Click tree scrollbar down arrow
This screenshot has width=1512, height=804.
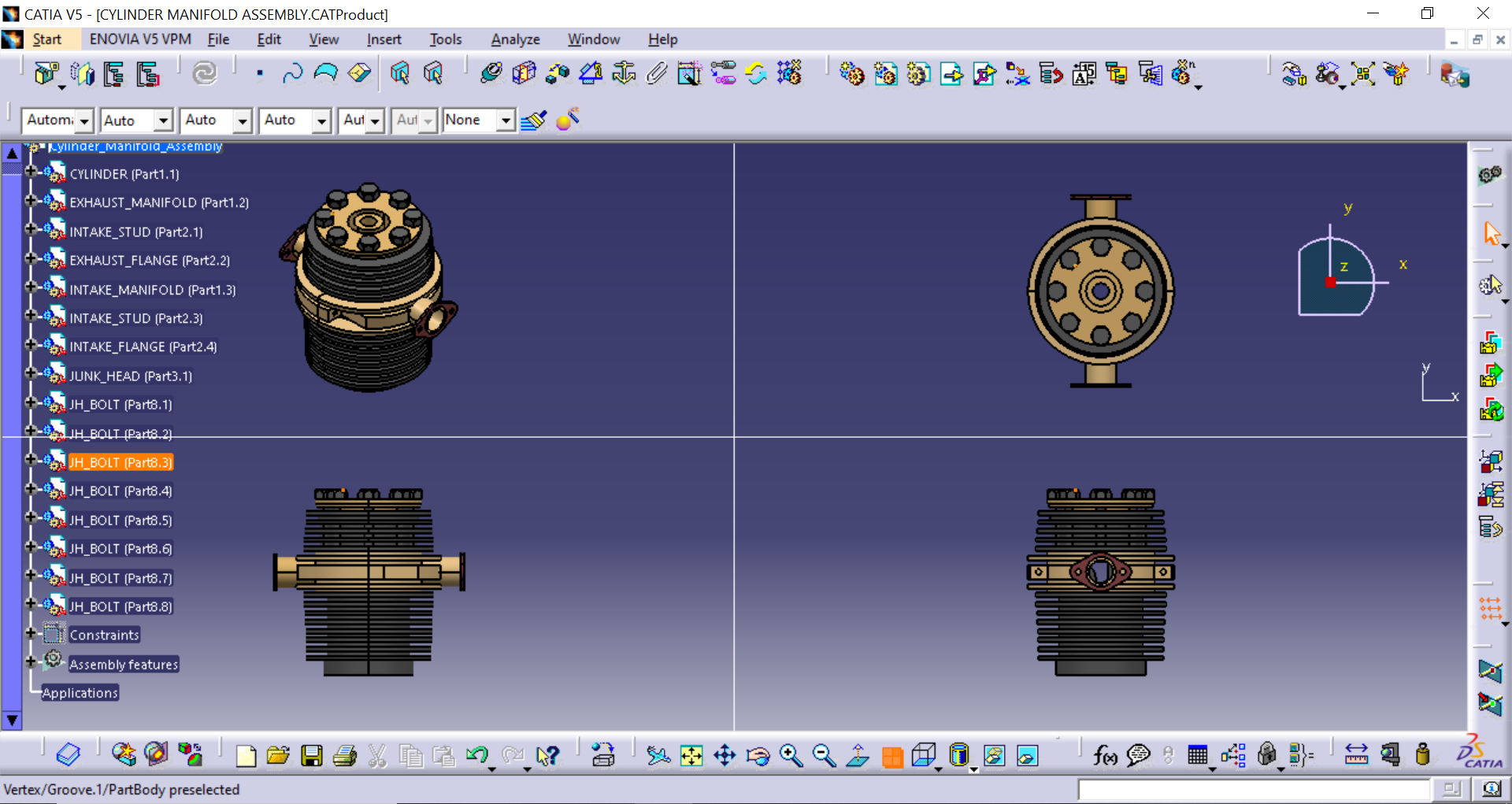pos(12,720)
